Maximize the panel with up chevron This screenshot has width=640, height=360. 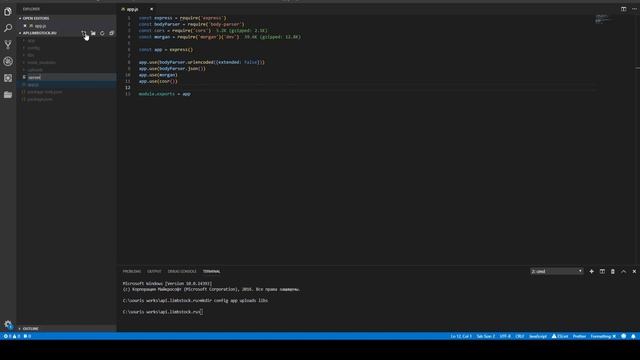click(623, 271)
